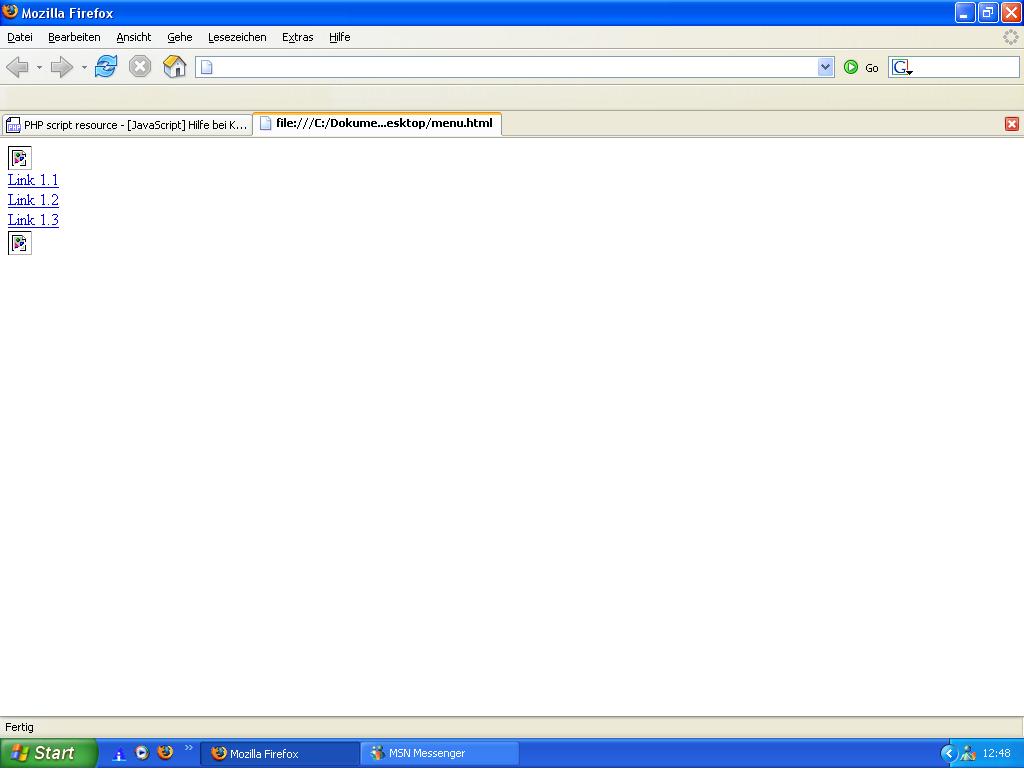Click the first broken image above Link 1.1

point(20,158)
